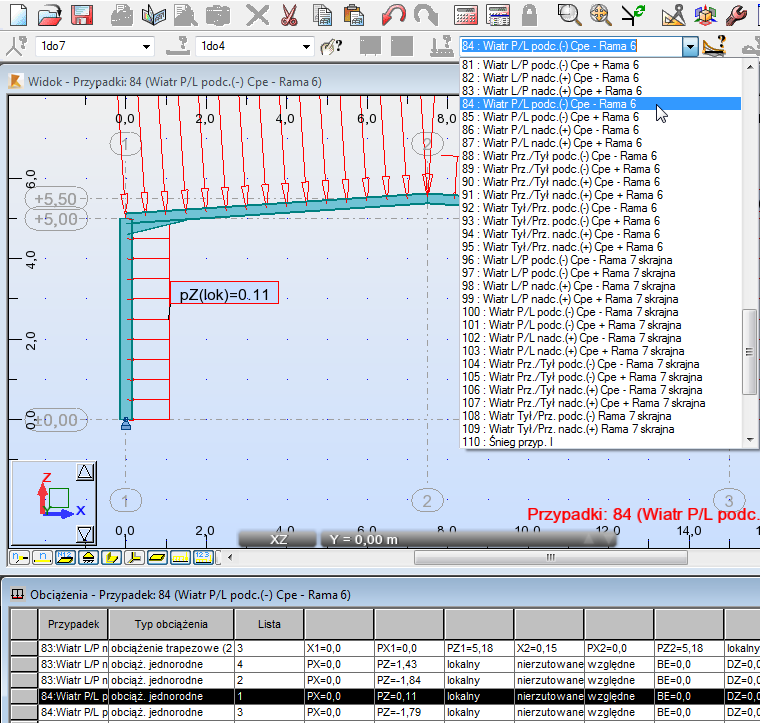Choose '110 : Śnieg przyp. I' from list
This screenshot has height=723, width=760.
tap(520, 442)
